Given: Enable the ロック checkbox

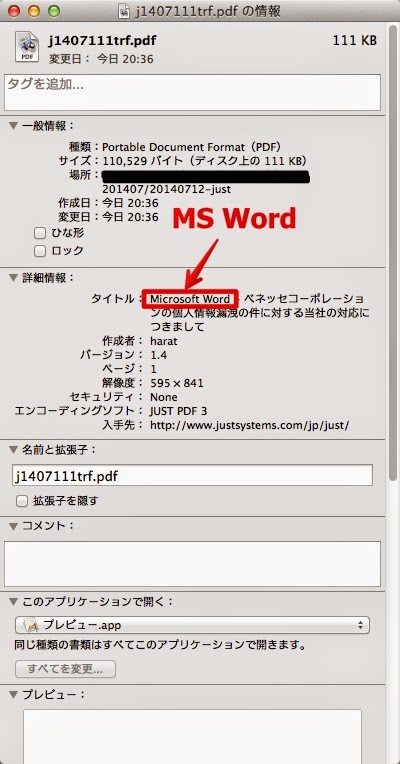Looking at the screenshot, I should [x=40, y=251].
